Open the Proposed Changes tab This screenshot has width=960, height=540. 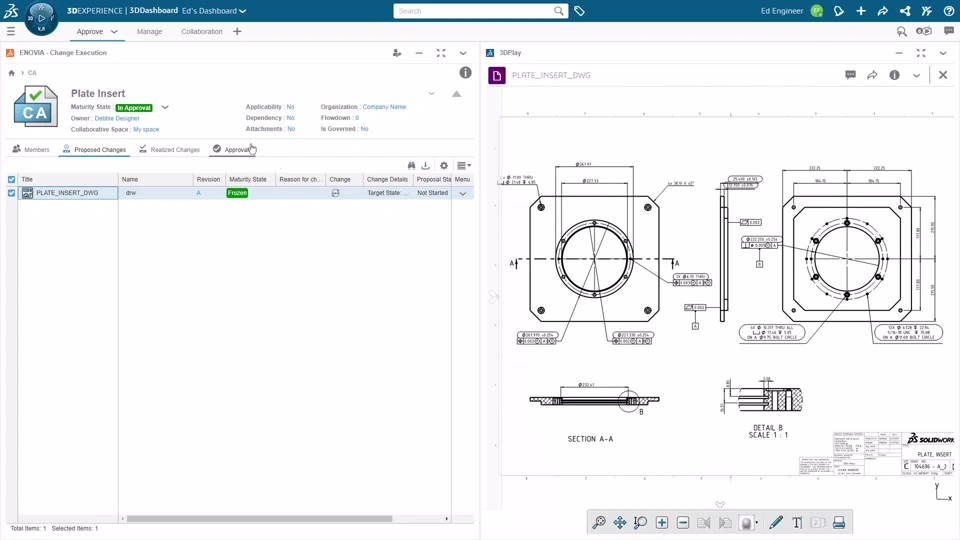coord(94,149)
